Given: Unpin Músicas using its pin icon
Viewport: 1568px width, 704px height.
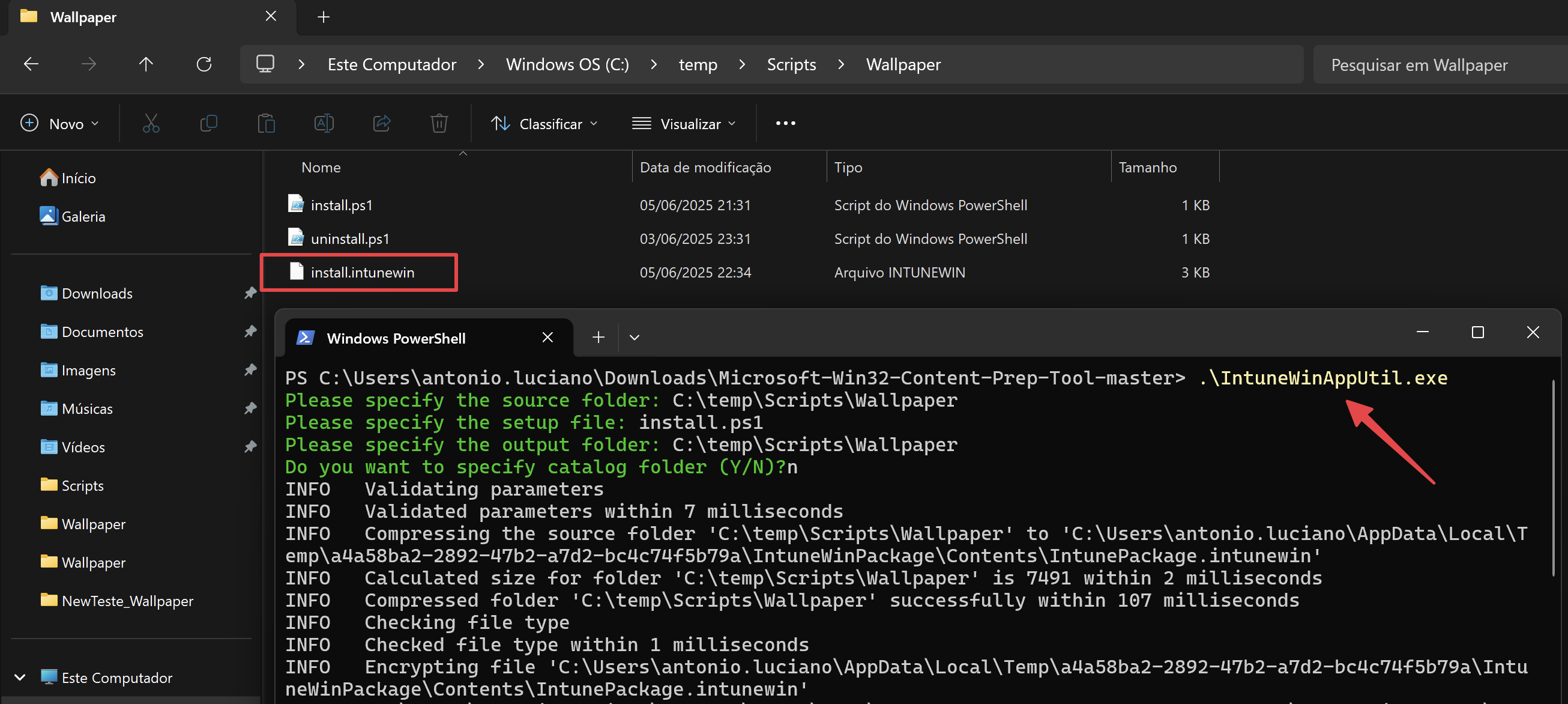Looking at the screenshot, I should coord(250,408).
